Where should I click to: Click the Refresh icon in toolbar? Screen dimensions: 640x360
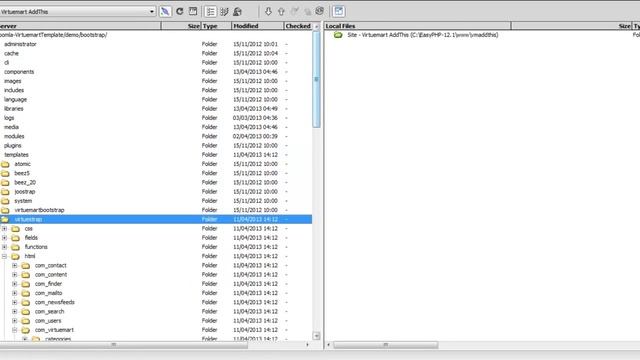pos(180,11)
